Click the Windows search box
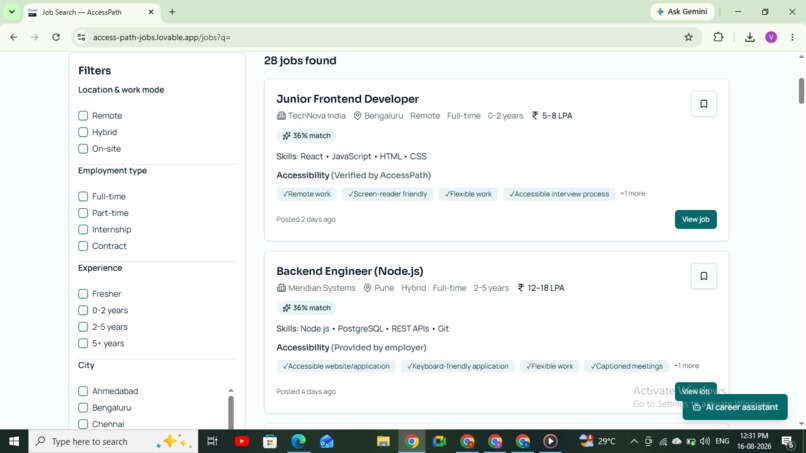Viewport: 806px width, 453px height. pos(113,441)
